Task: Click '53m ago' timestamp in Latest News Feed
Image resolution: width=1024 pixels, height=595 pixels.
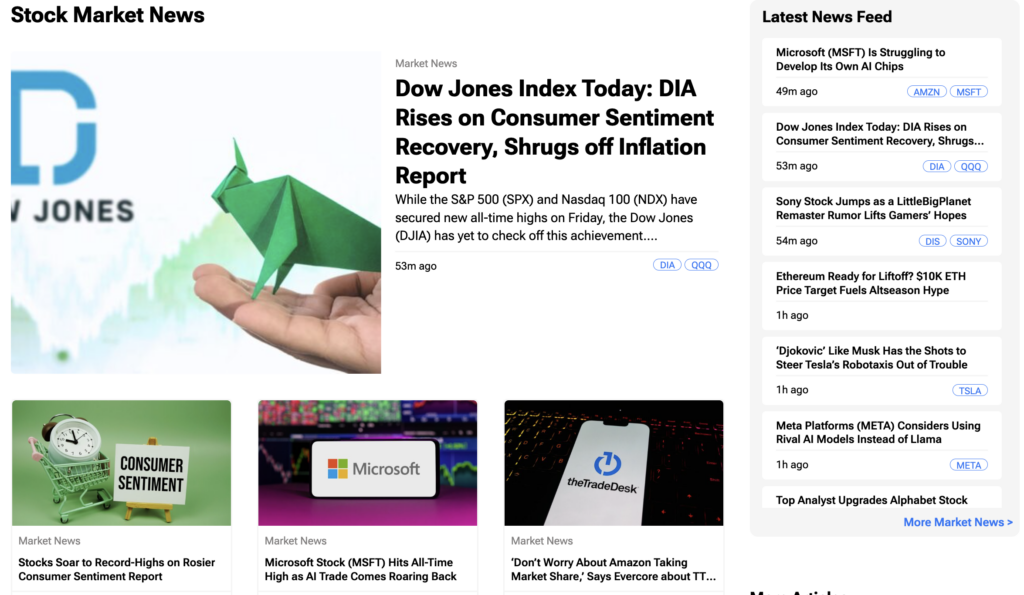Action: 796,166
